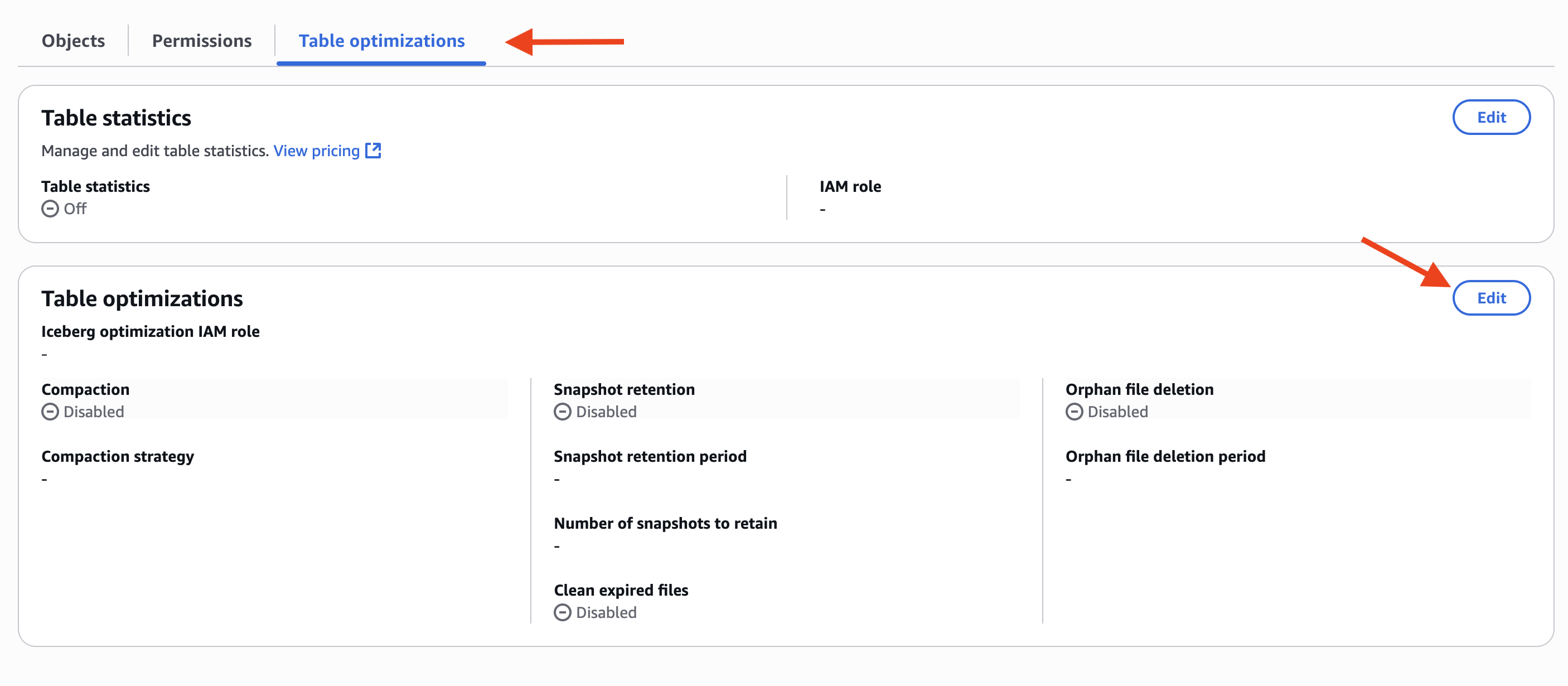The width and height of the screenshot is (1568, 686).
Task: Click the external link icon beside View pricing
Action: click(373, 151)
